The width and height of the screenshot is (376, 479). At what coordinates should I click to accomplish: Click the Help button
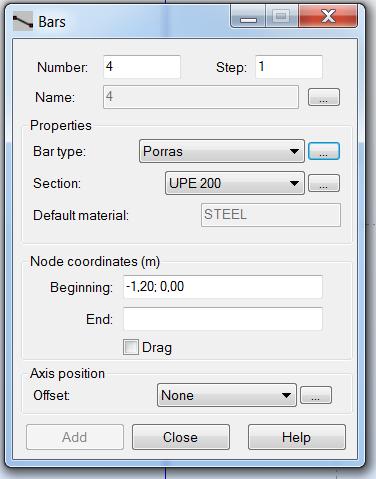pos(297,437)
